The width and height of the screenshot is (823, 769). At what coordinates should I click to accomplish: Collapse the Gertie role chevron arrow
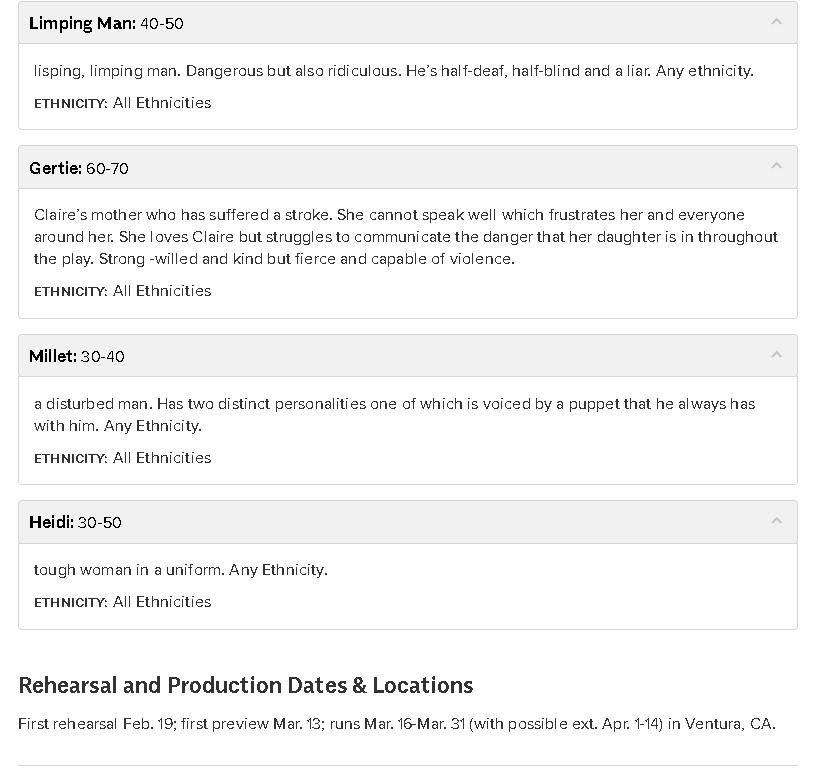click(776, 166)
